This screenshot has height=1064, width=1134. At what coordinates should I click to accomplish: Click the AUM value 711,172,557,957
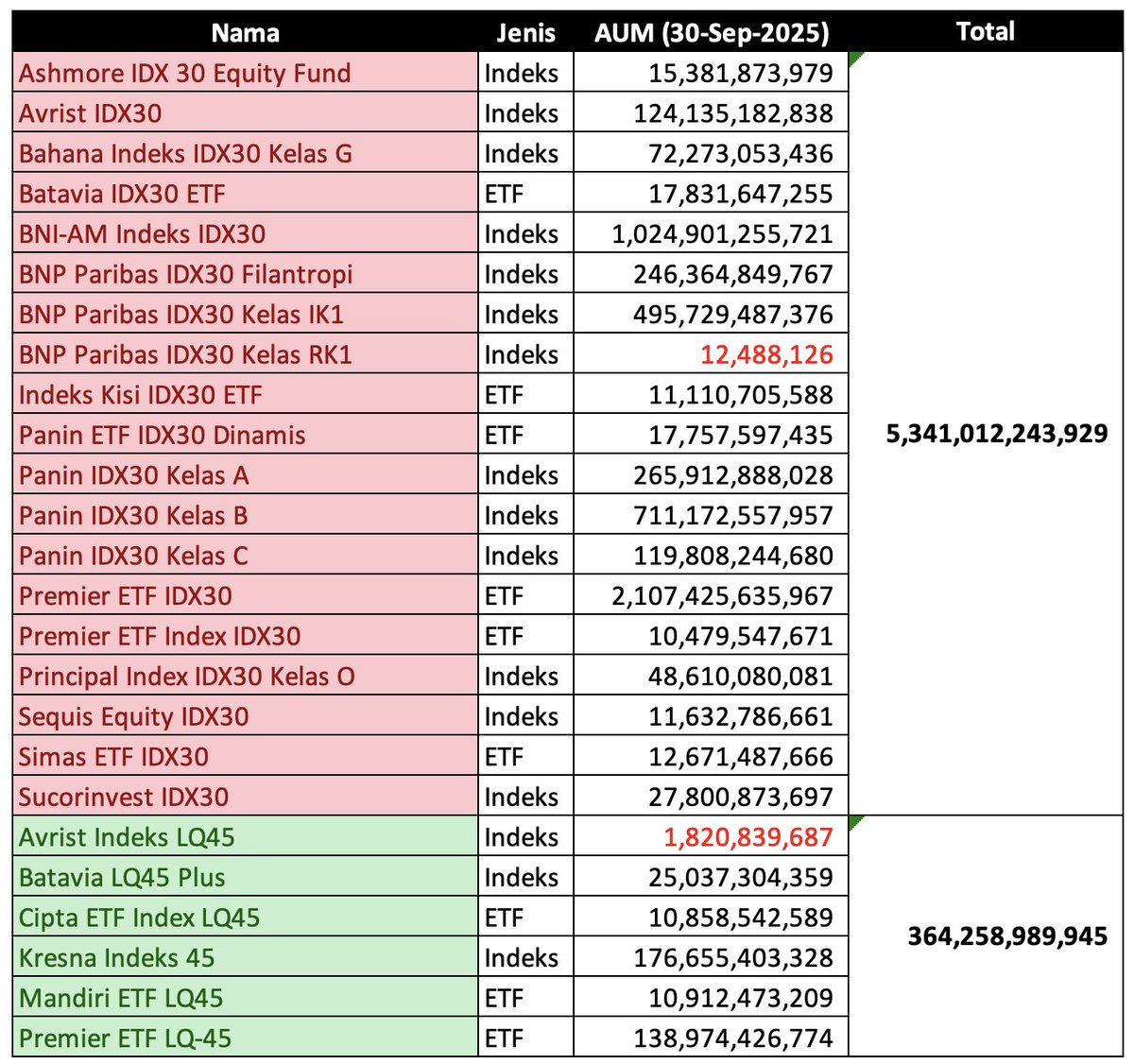tap(733, 515)
